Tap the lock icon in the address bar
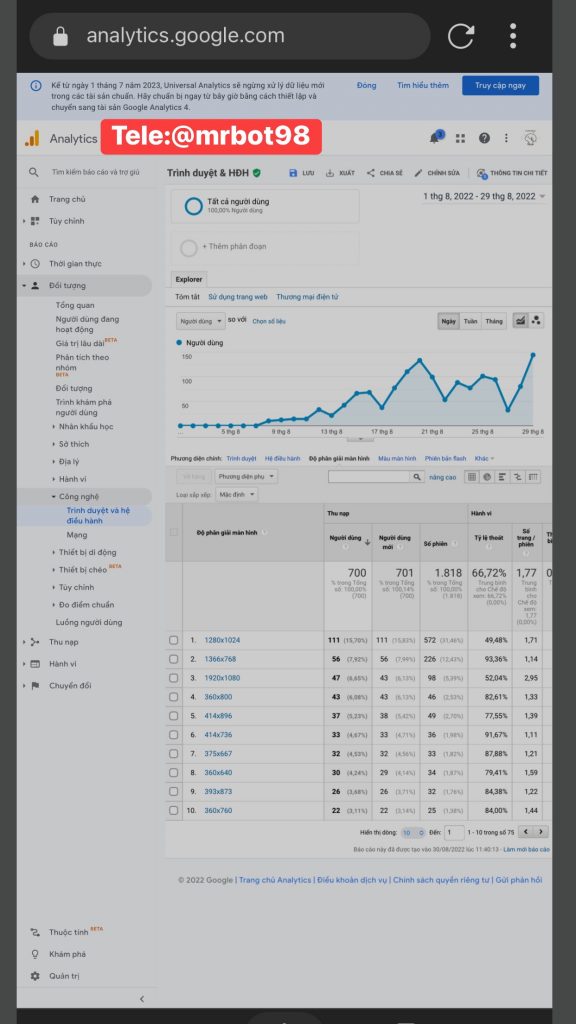This screenshot has height=1024, width=576. point(60,36)
